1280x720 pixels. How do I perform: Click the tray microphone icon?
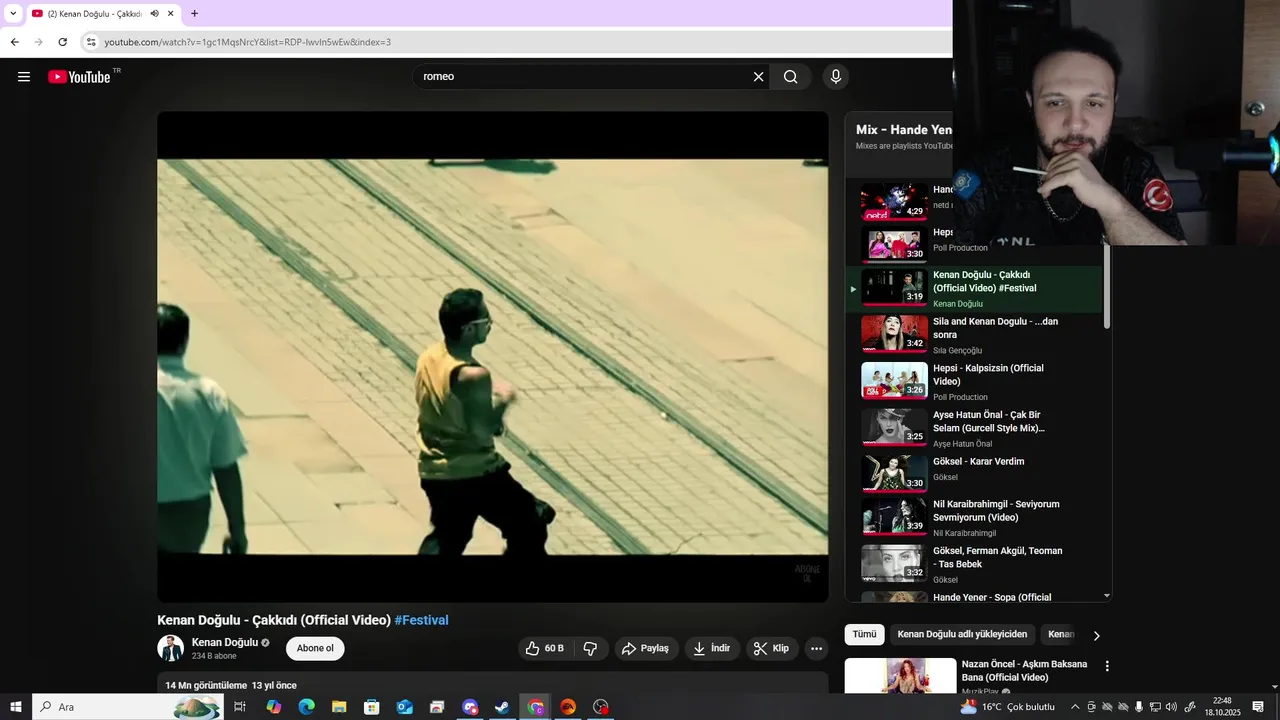point(1139,707)
